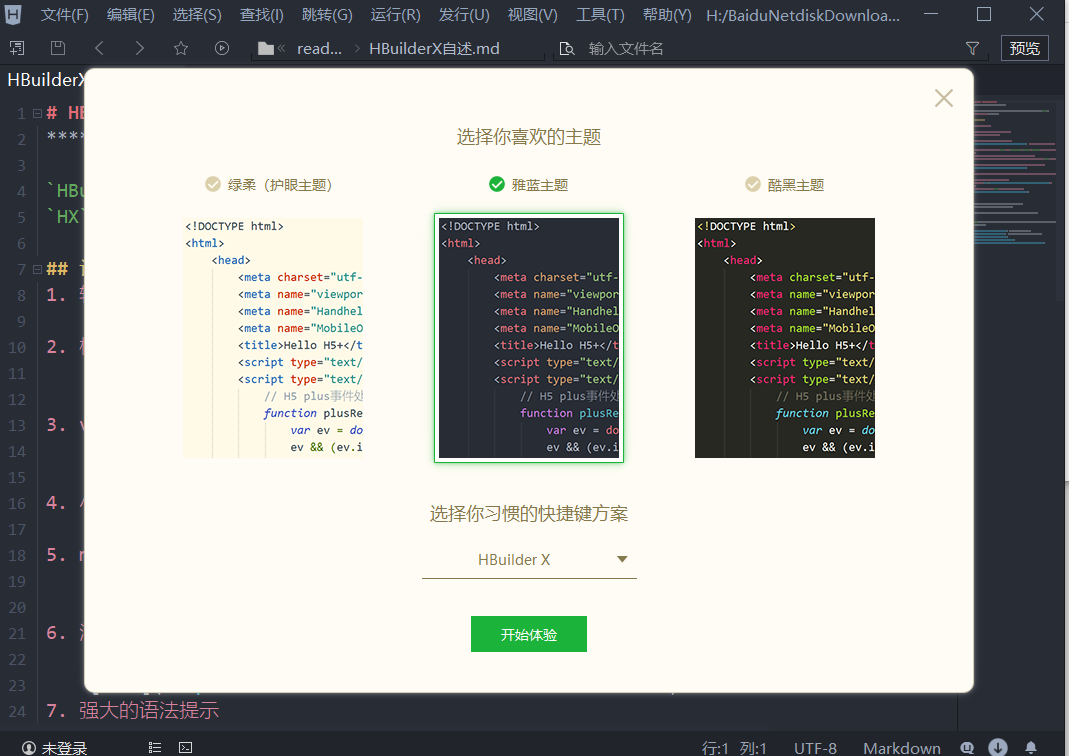Go back with the left arrow icon

(100, 48)
